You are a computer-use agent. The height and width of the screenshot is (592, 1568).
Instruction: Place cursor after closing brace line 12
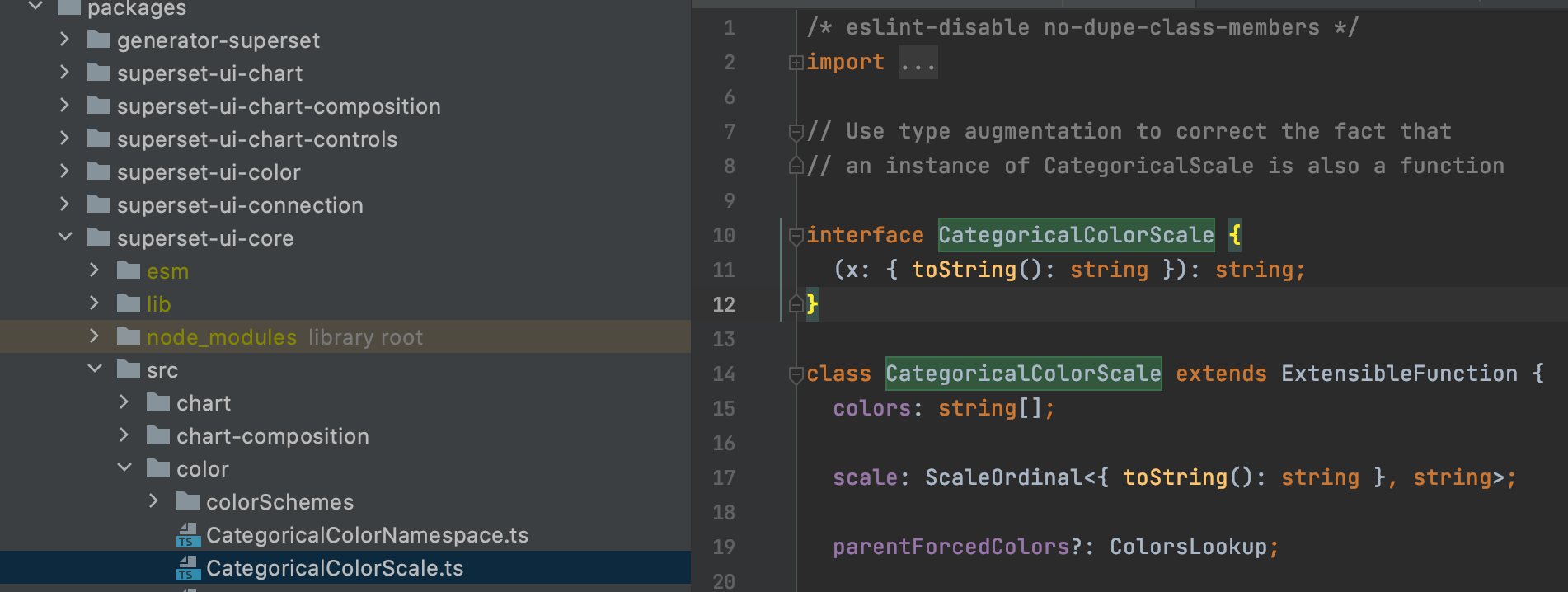click(x=821, y=304)
